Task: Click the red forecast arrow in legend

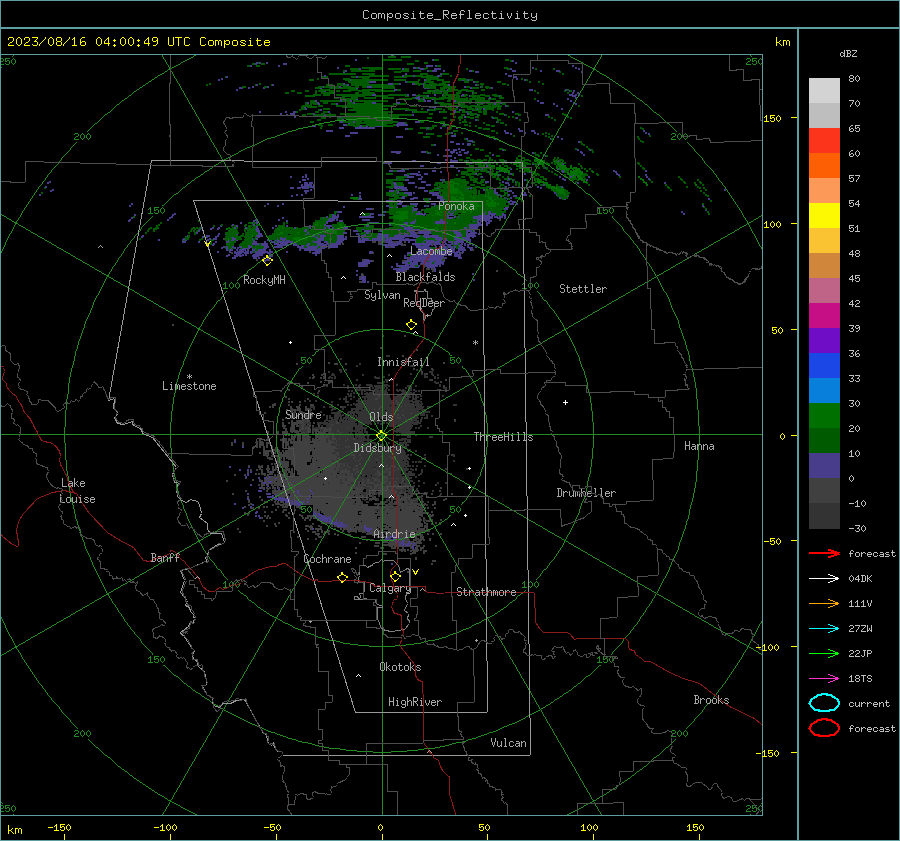Action: coord(824,553)
